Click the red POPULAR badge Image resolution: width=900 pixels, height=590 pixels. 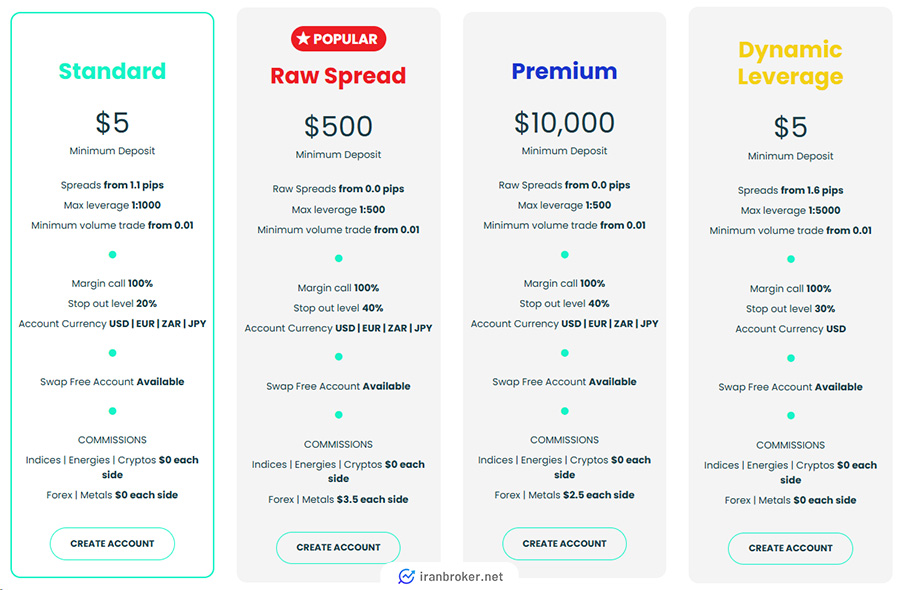[x=338, y=38]
